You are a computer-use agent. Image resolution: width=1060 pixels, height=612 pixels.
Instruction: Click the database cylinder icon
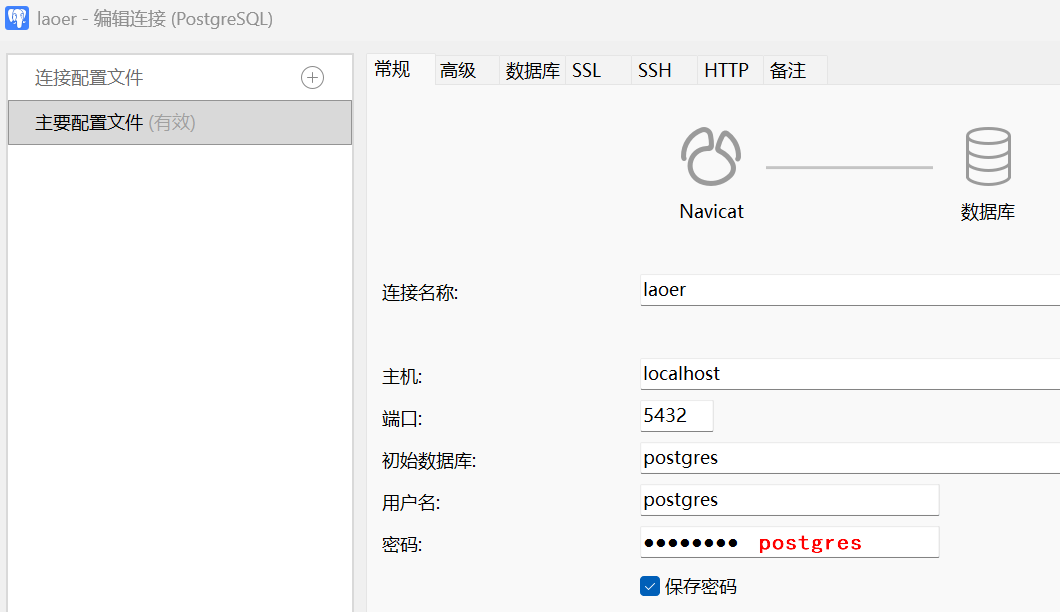(987, 156)
